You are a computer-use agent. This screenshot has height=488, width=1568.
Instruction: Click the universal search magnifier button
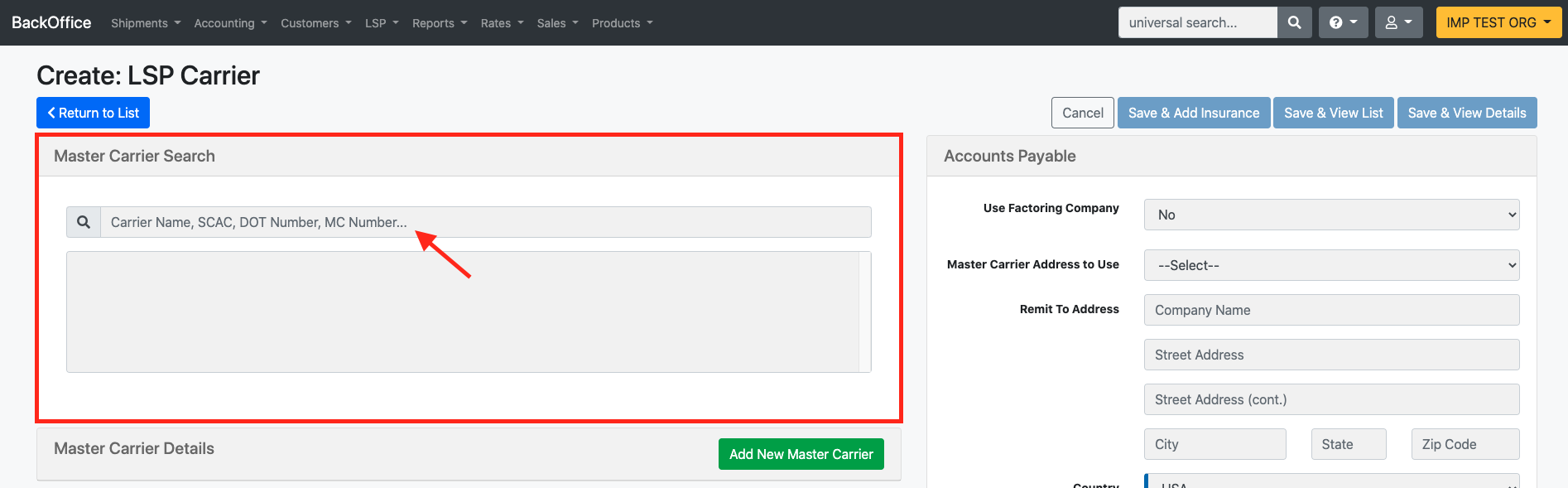[x=1294, y=23]
